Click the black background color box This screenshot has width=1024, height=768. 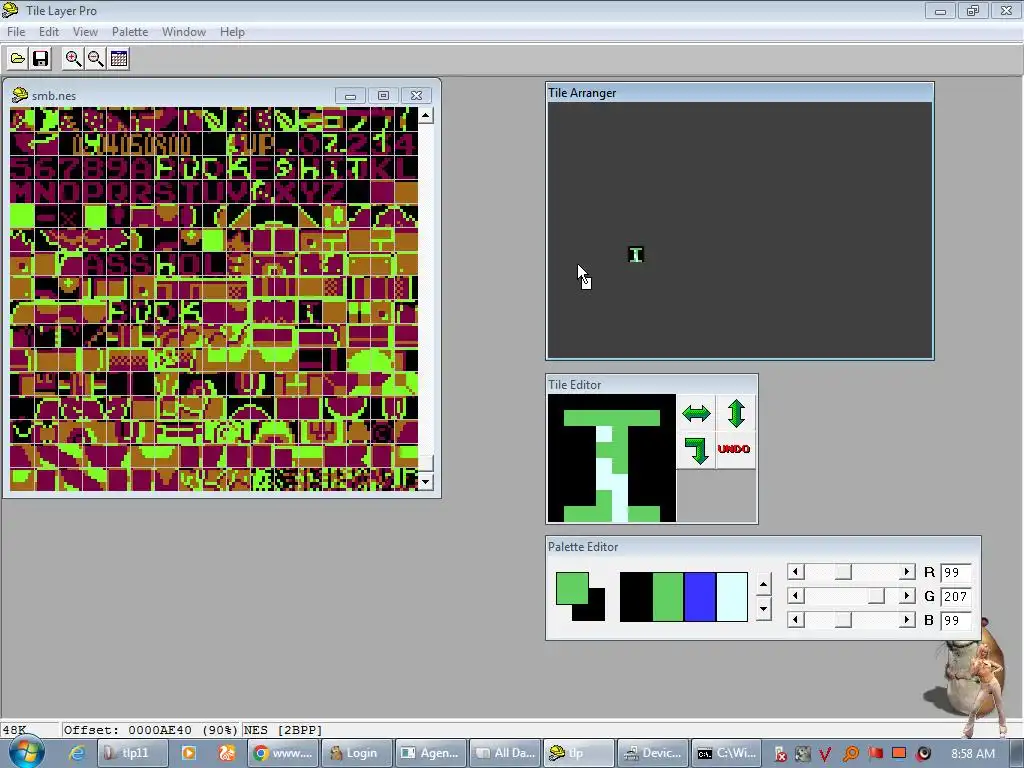[596, 611]
